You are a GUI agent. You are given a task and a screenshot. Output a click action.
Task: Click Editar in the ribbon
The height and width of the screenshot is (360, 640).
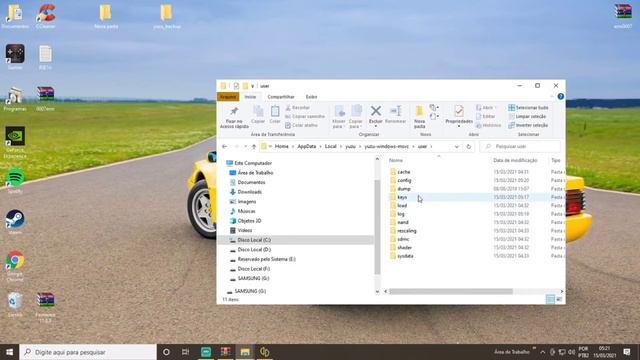[486, 116]
